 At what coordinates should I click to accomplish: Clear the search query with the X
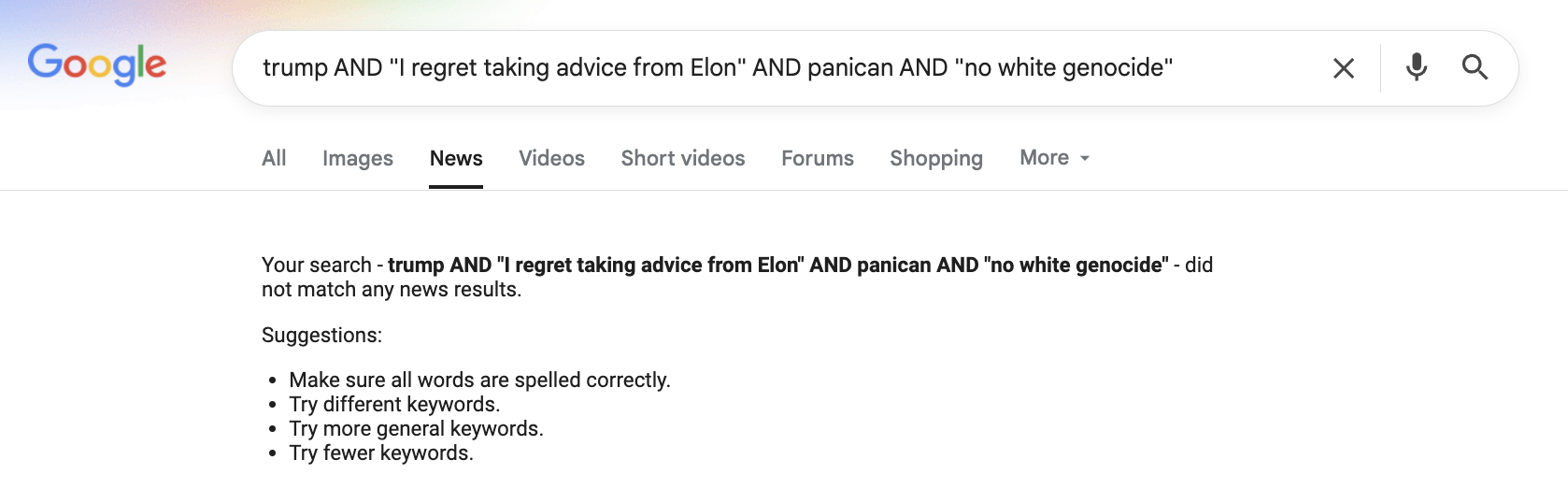click(1344, 68)
